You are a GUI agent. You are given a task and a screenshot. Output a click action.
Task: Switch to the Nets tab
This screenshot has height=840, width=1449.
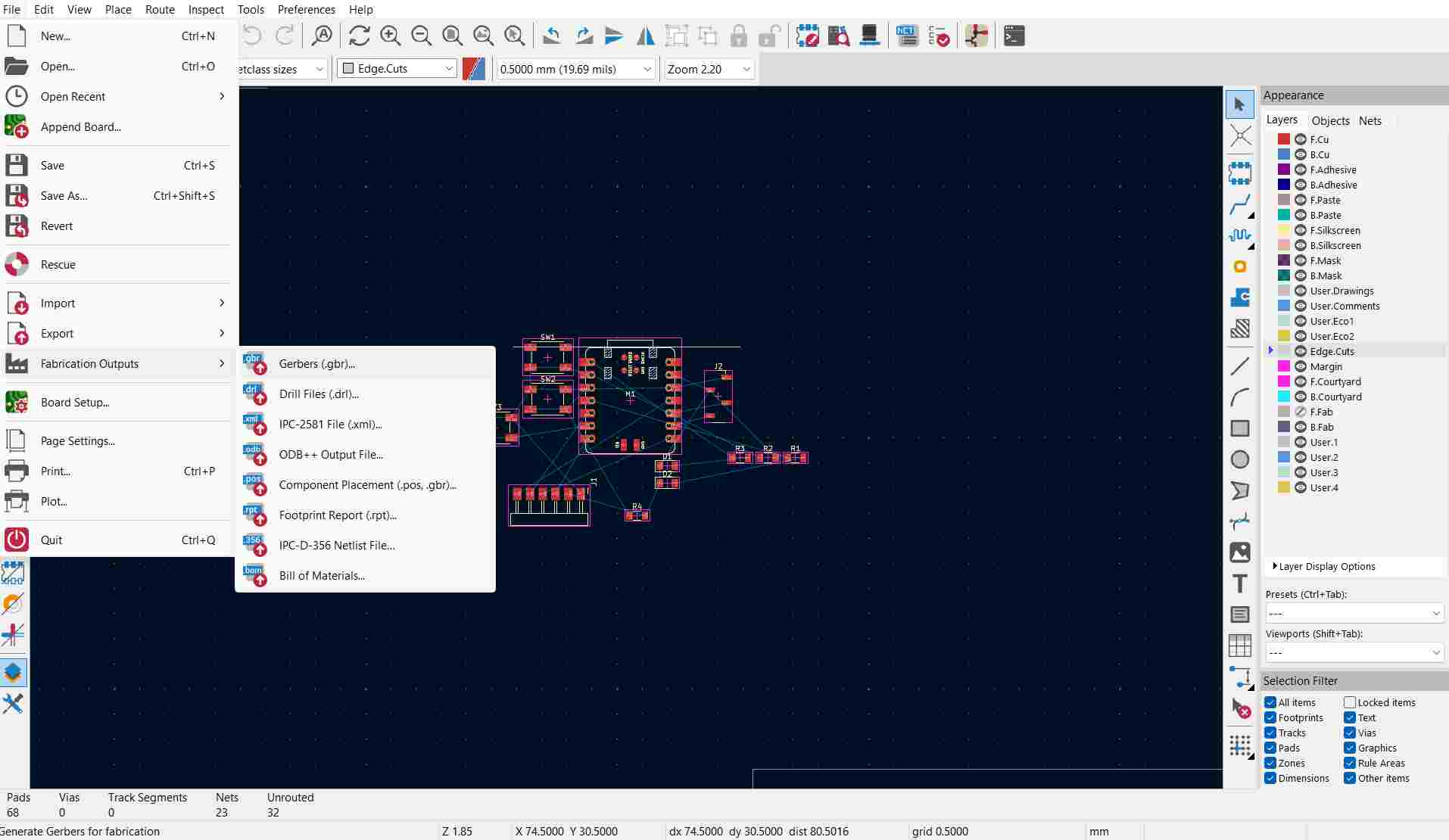[1369, 120]
